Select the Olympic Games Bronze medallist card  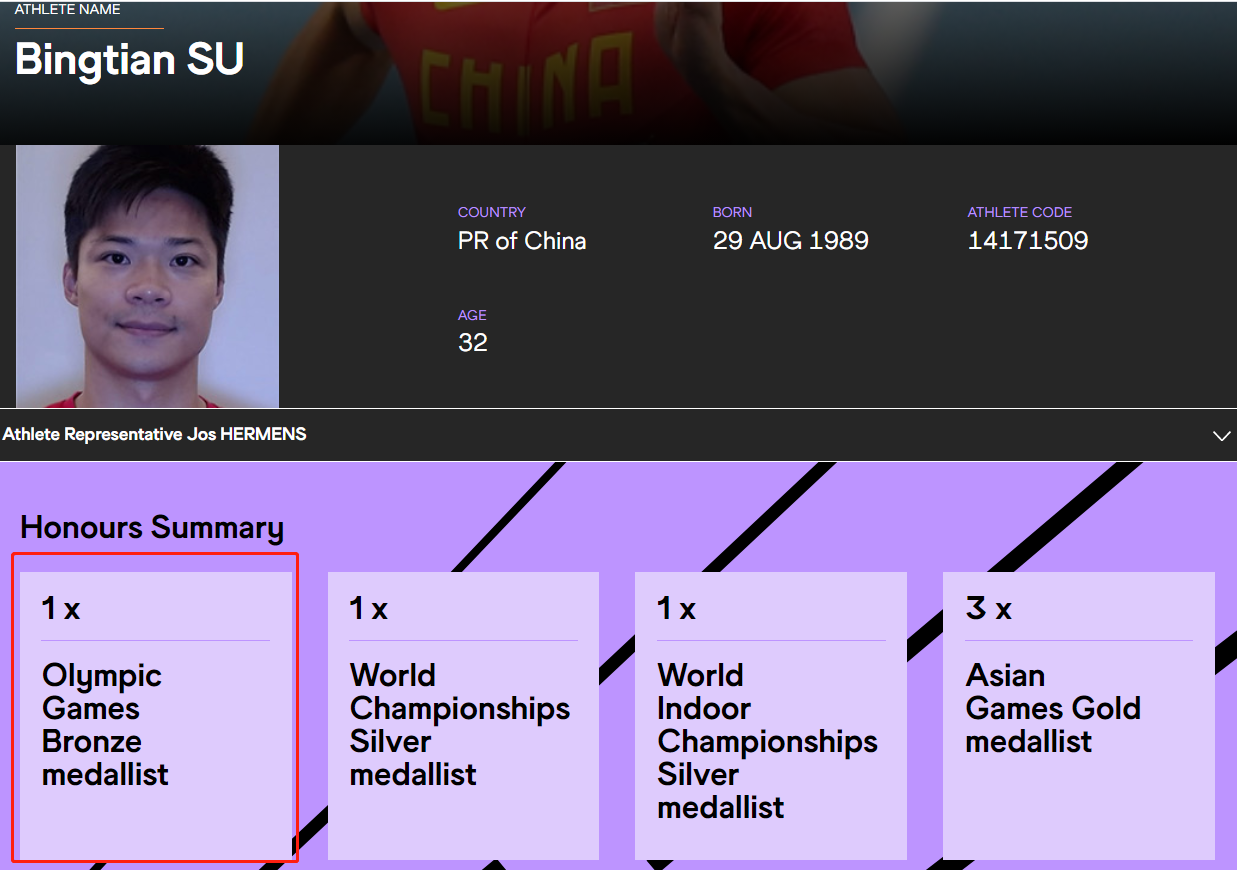coord(156,714)
